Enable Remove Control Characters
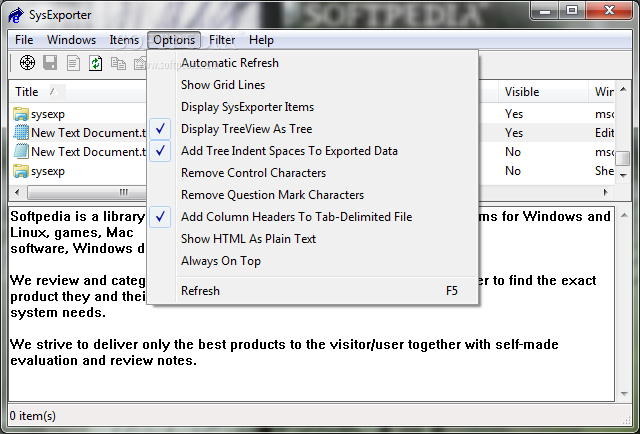 [x=312, y=173]
